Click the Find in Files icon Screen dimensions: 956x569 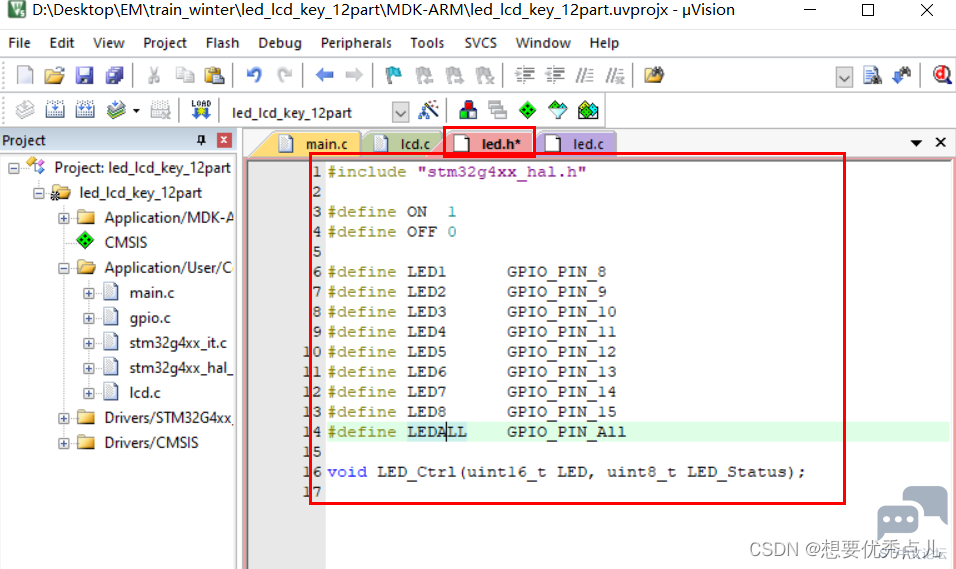tap(654, 75)
